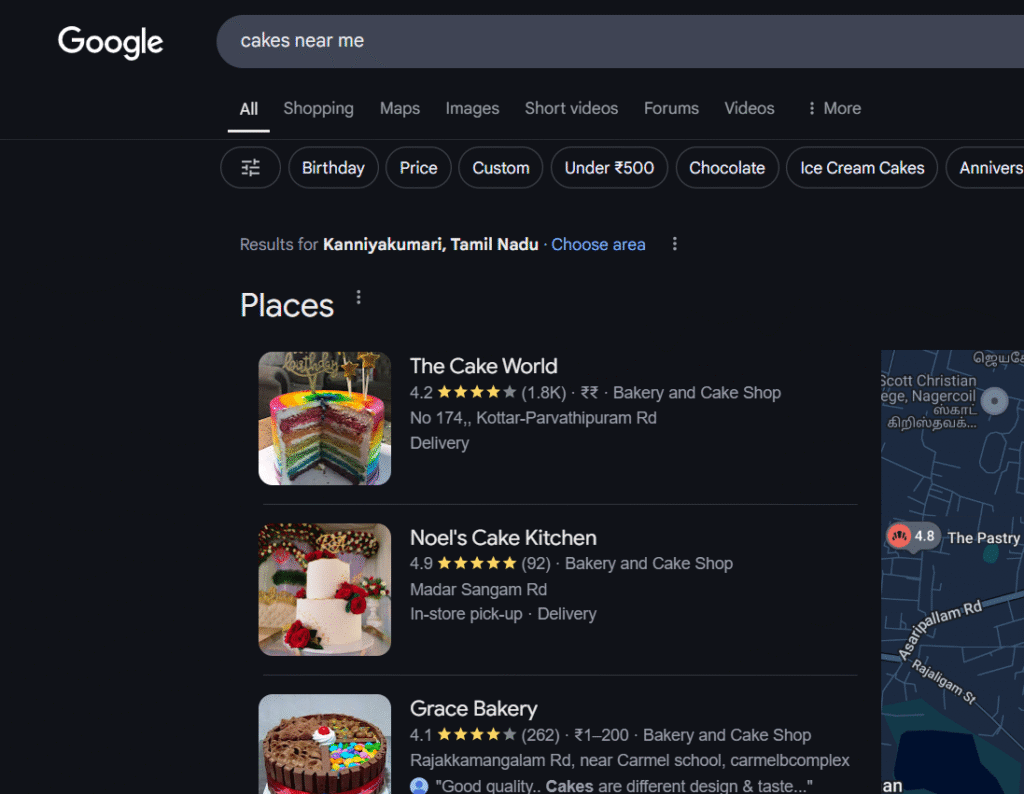
Task: Open the overflow menu beside Choose area
Action: click(674, 243)
